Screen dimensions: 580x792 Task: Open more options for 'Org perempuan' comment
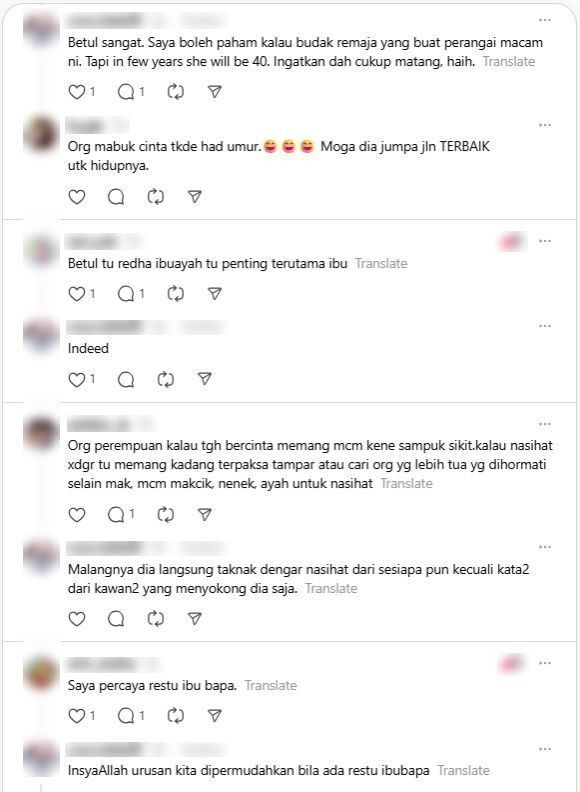pyautogui.click(x=545, y=424)
